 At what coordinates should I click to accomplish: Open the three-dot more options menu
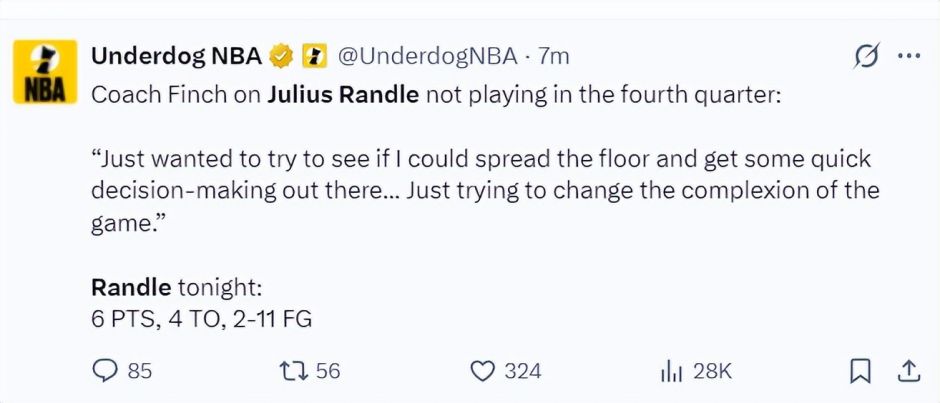click(x=908, y=57)
